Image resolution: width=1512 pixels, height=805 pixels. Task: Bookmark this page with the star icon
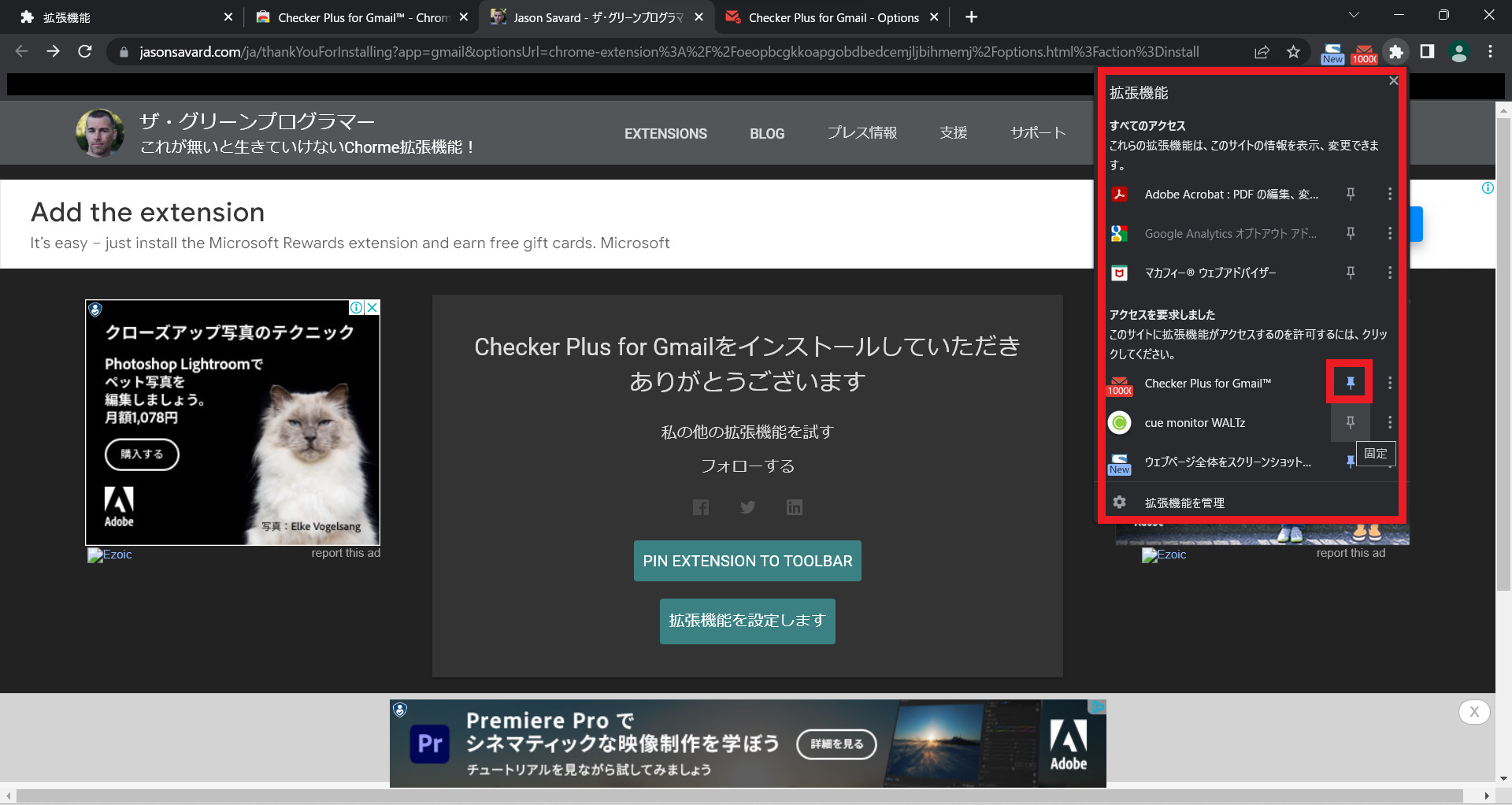pyautogui.click(x=1293, y=52)
